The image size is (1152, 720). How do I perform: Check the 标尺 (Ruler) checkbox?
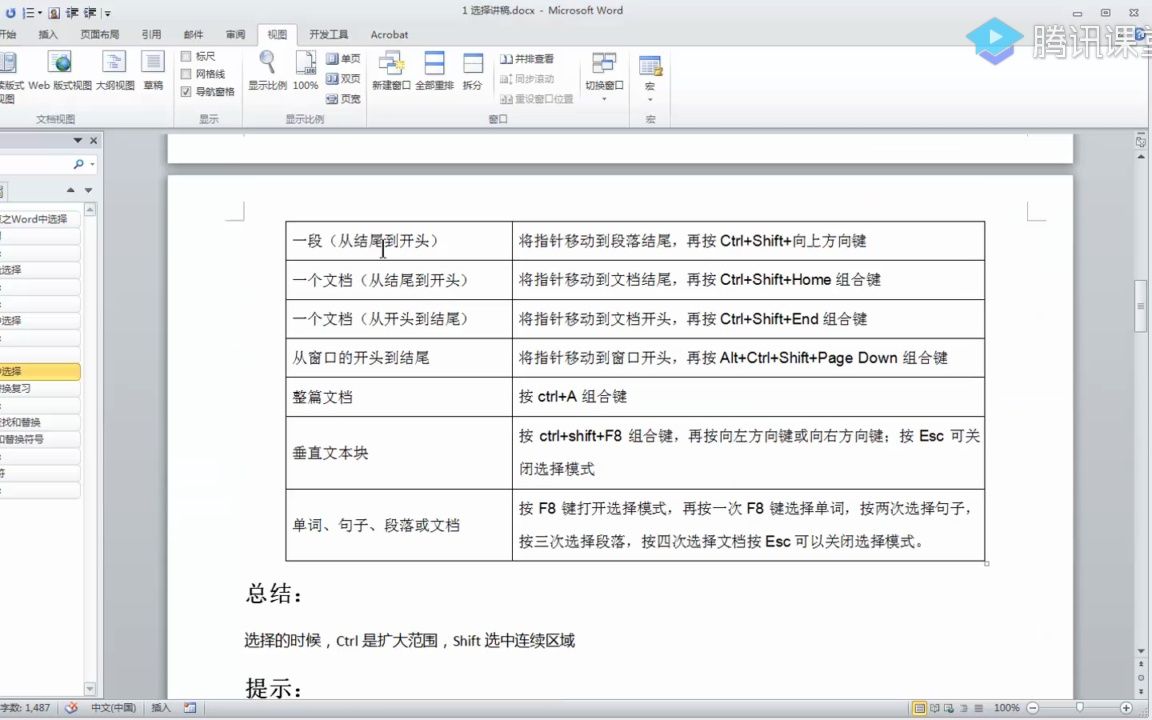click(x=186, y=57)
